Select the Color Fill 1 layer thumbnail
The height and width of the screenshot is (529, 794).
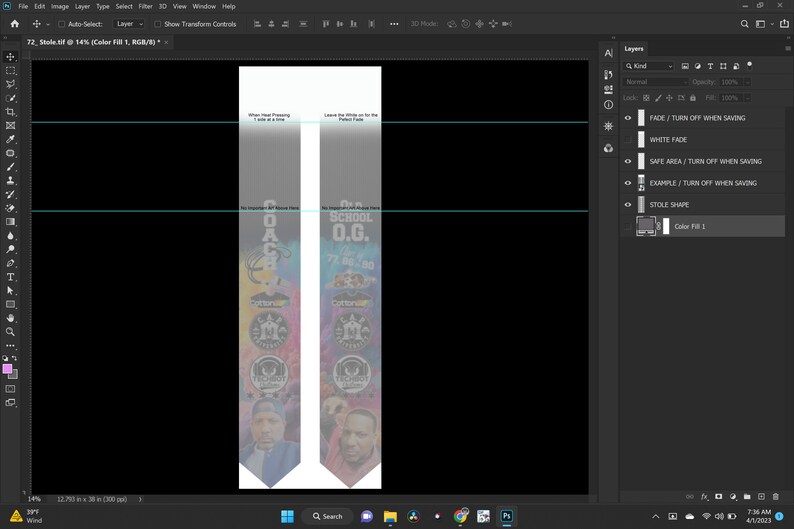tap(646, 226)
